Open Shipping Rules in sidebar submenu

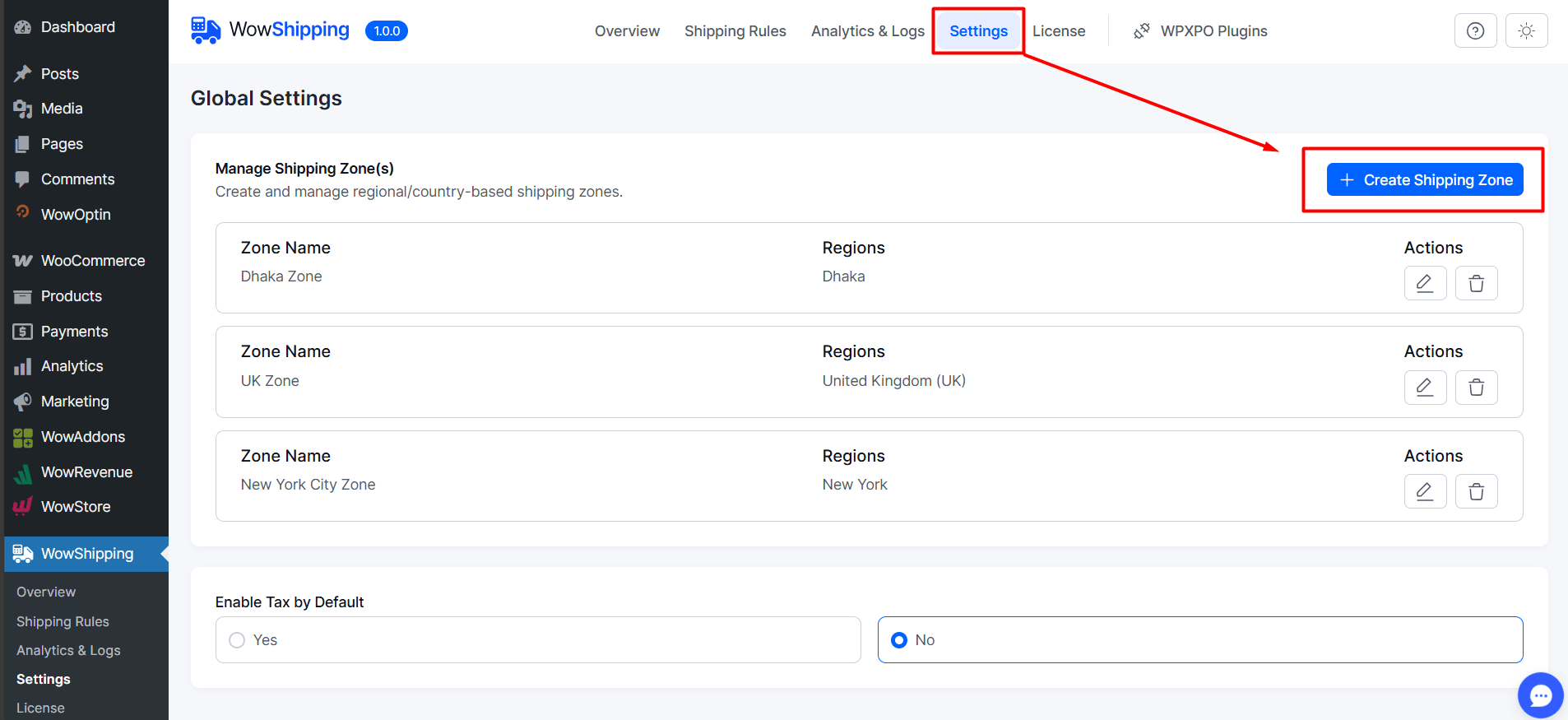(x=63, y=621)
